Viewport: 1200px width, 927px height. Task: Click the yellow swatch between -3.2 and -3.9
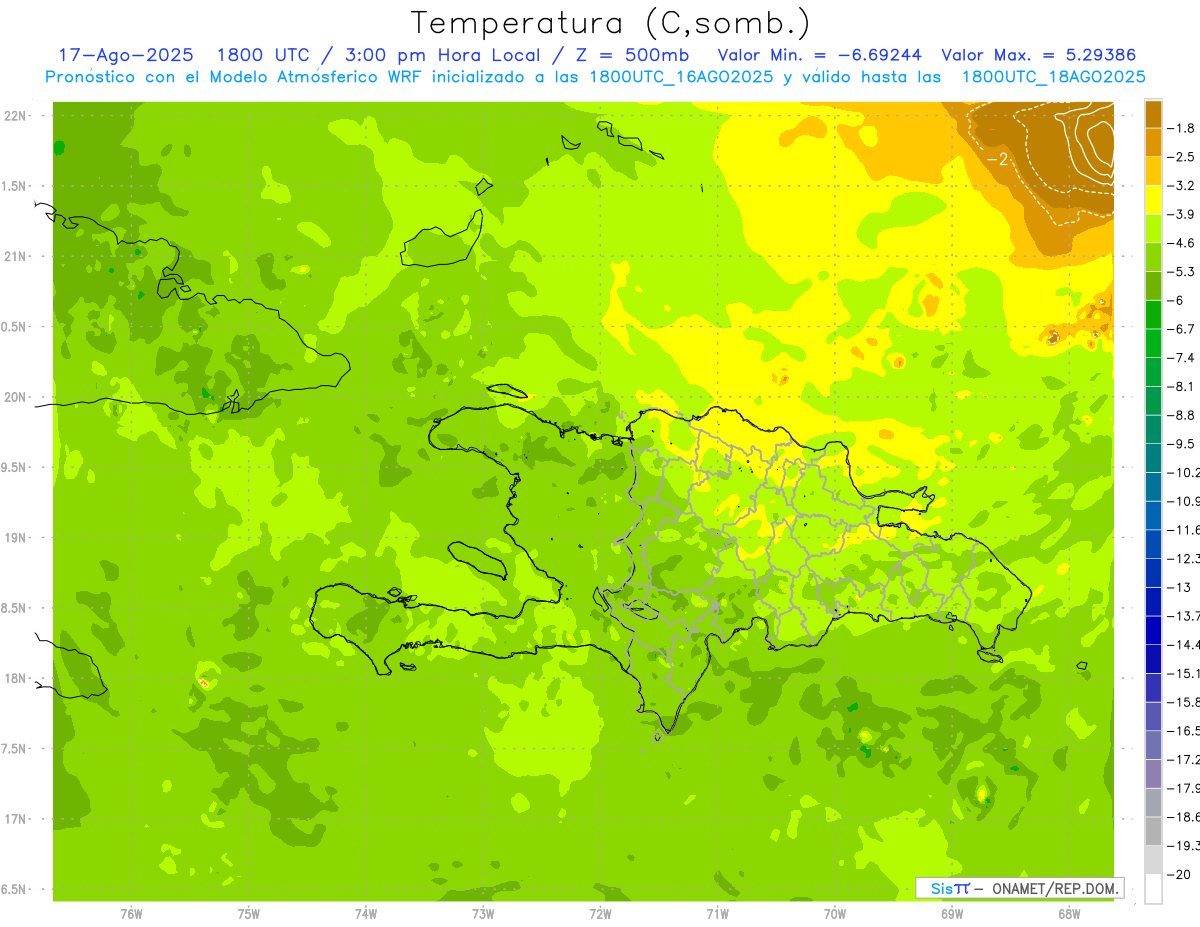[x=1153, y=200]
